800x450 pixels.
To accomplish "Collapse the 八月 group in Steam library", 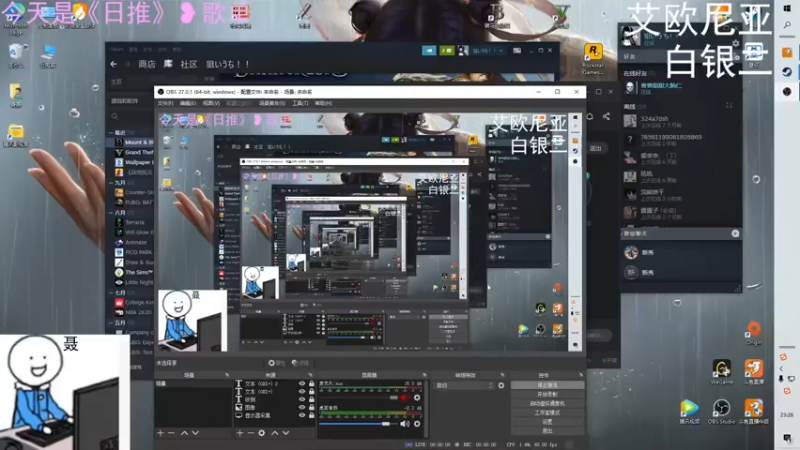I will 111,213.
